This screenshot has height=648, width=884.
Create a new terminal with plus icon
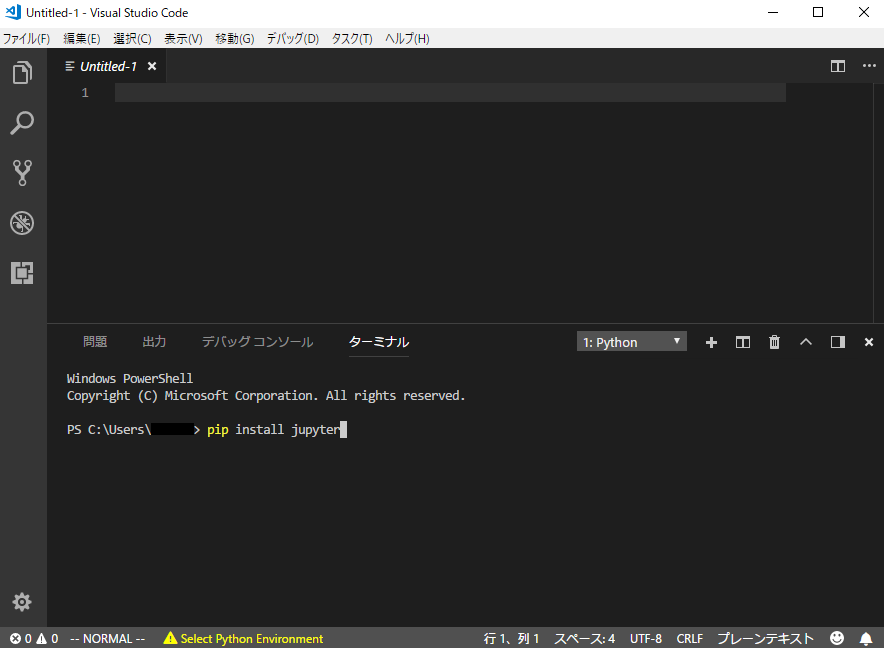coord(711,342)
